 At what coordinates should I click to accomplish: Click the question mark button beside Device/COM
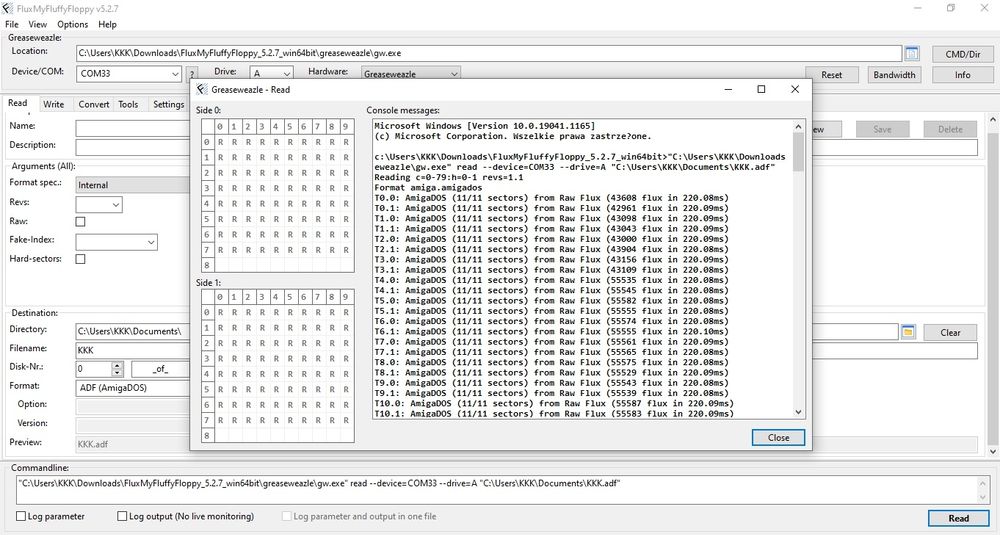192,75
